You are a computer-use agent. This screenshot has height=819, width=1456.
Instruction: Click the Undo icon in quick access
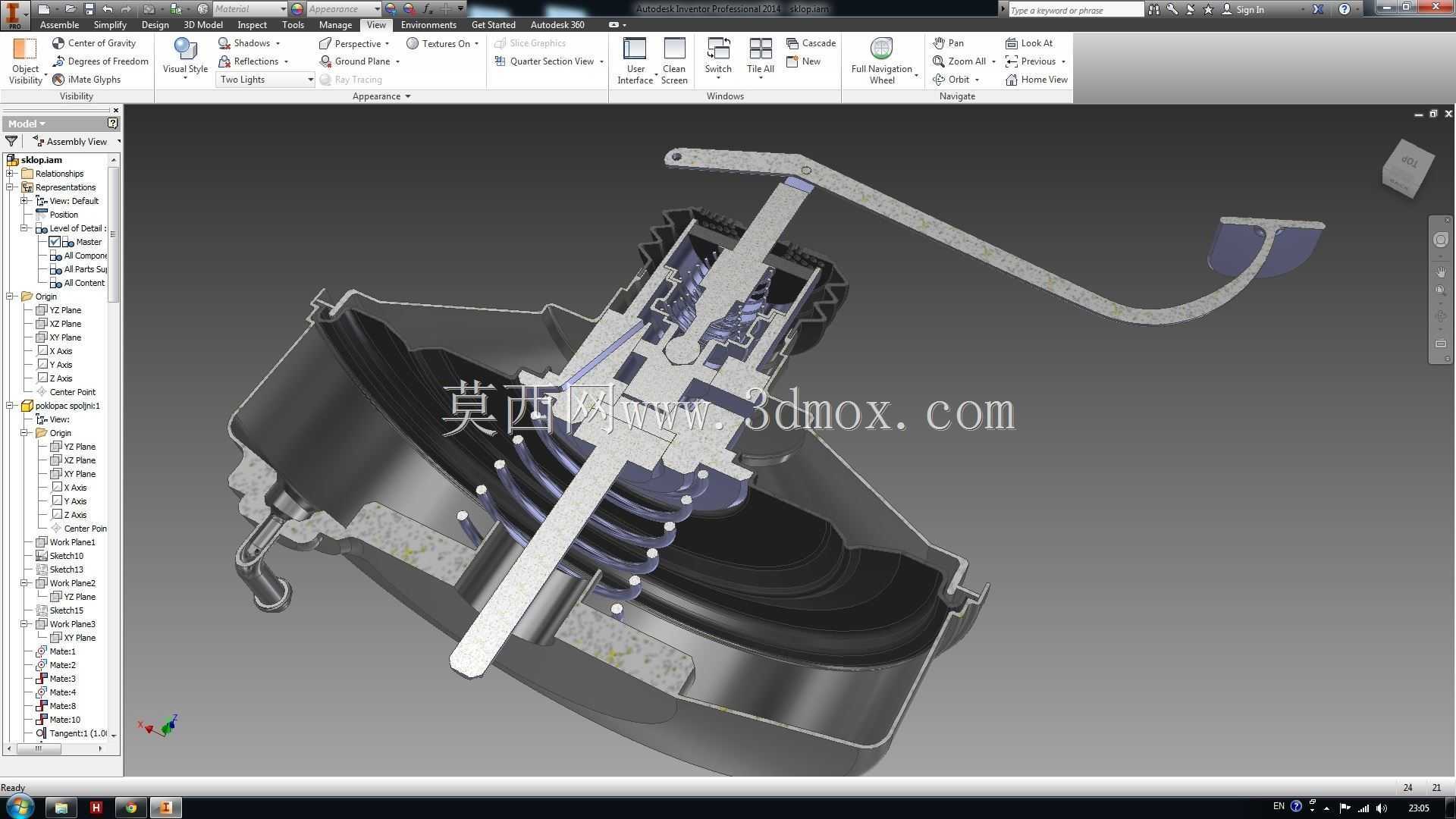coord(107,9)
